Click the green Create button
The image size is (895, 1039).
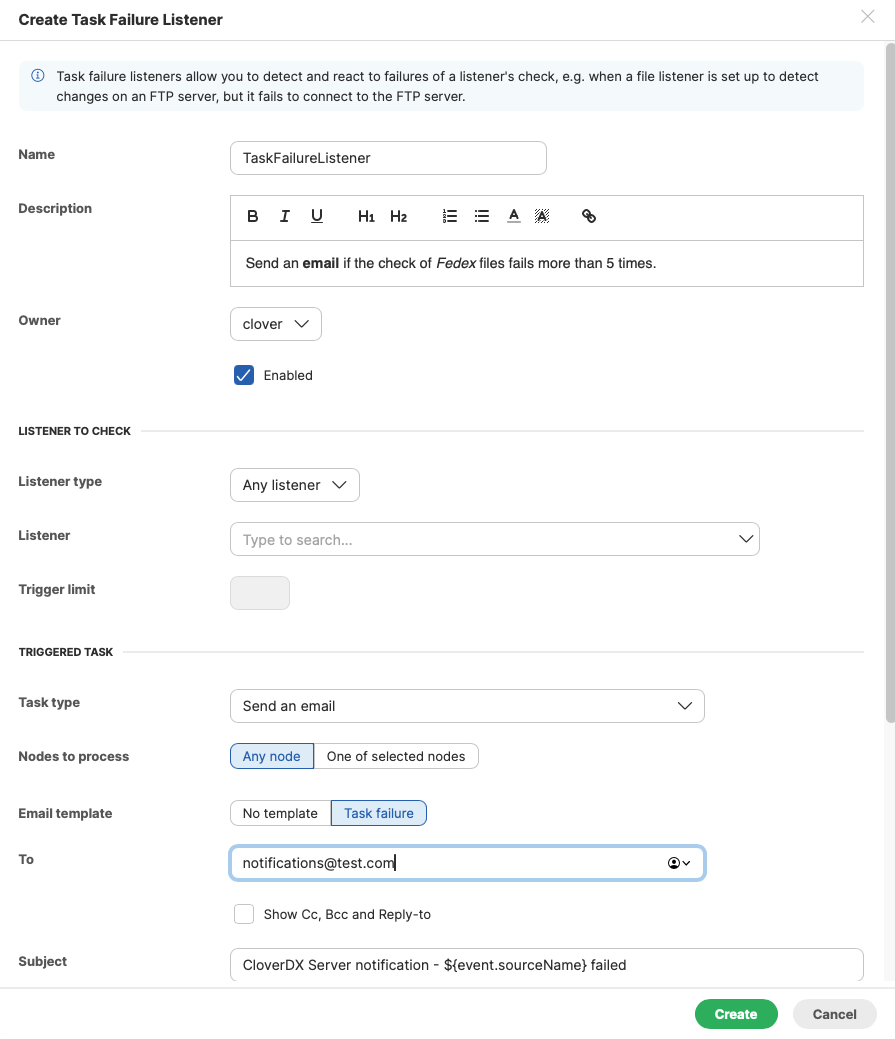pos(735,1014)
